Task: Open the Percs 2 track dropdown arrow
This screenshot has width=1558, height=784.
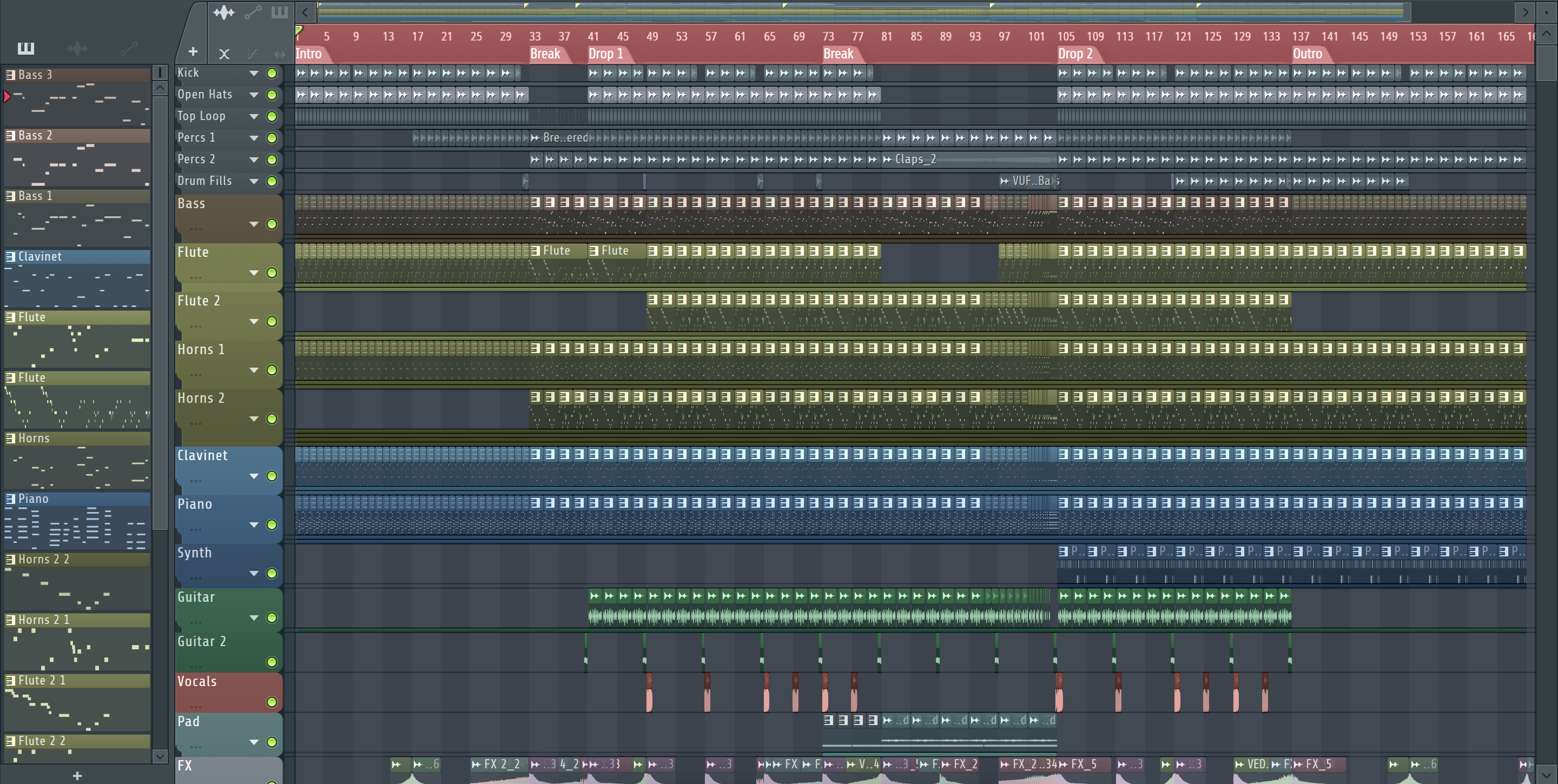Action: 254,160
